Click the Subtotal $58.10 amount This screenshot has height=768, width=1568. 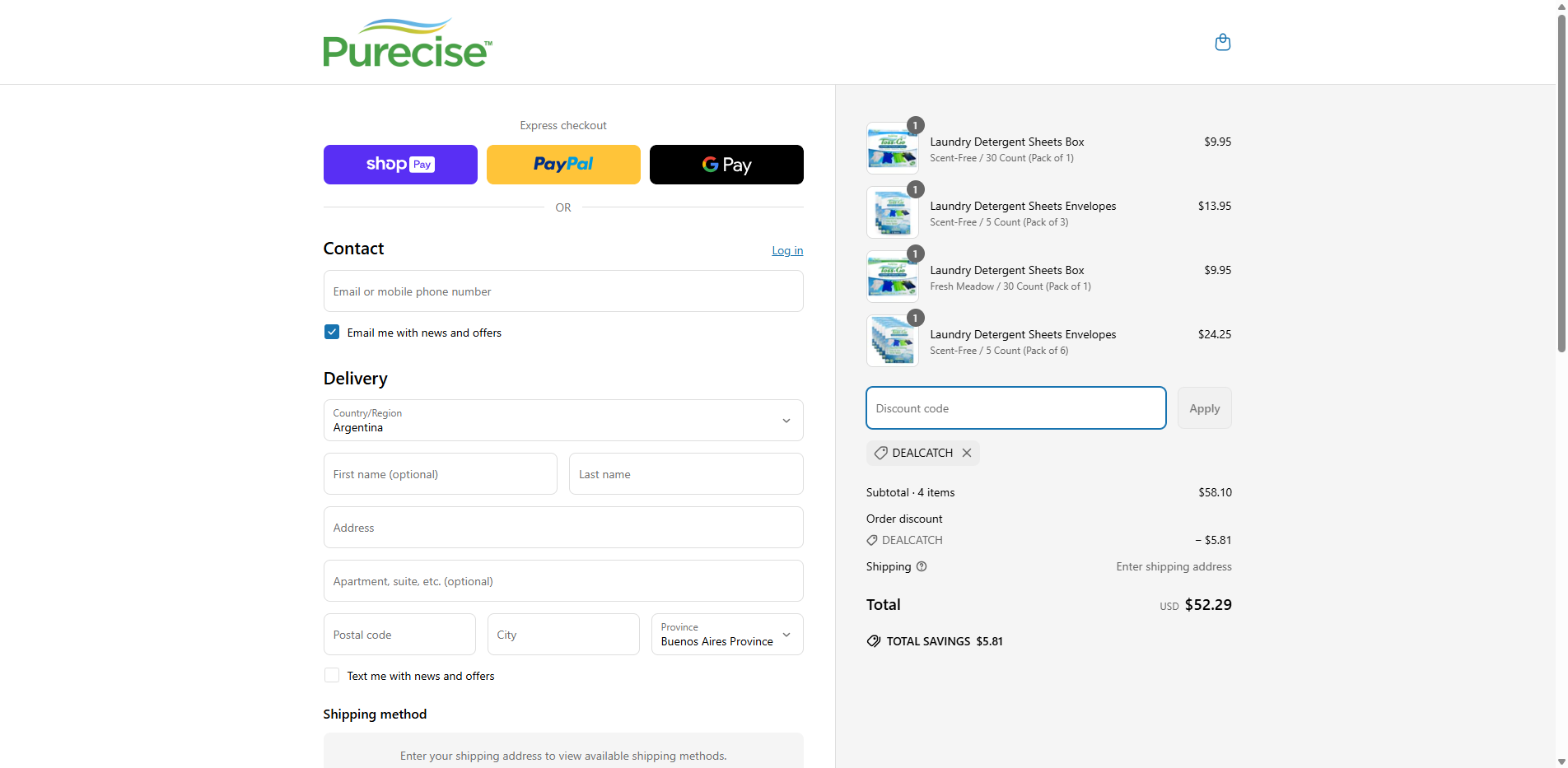1216,492
